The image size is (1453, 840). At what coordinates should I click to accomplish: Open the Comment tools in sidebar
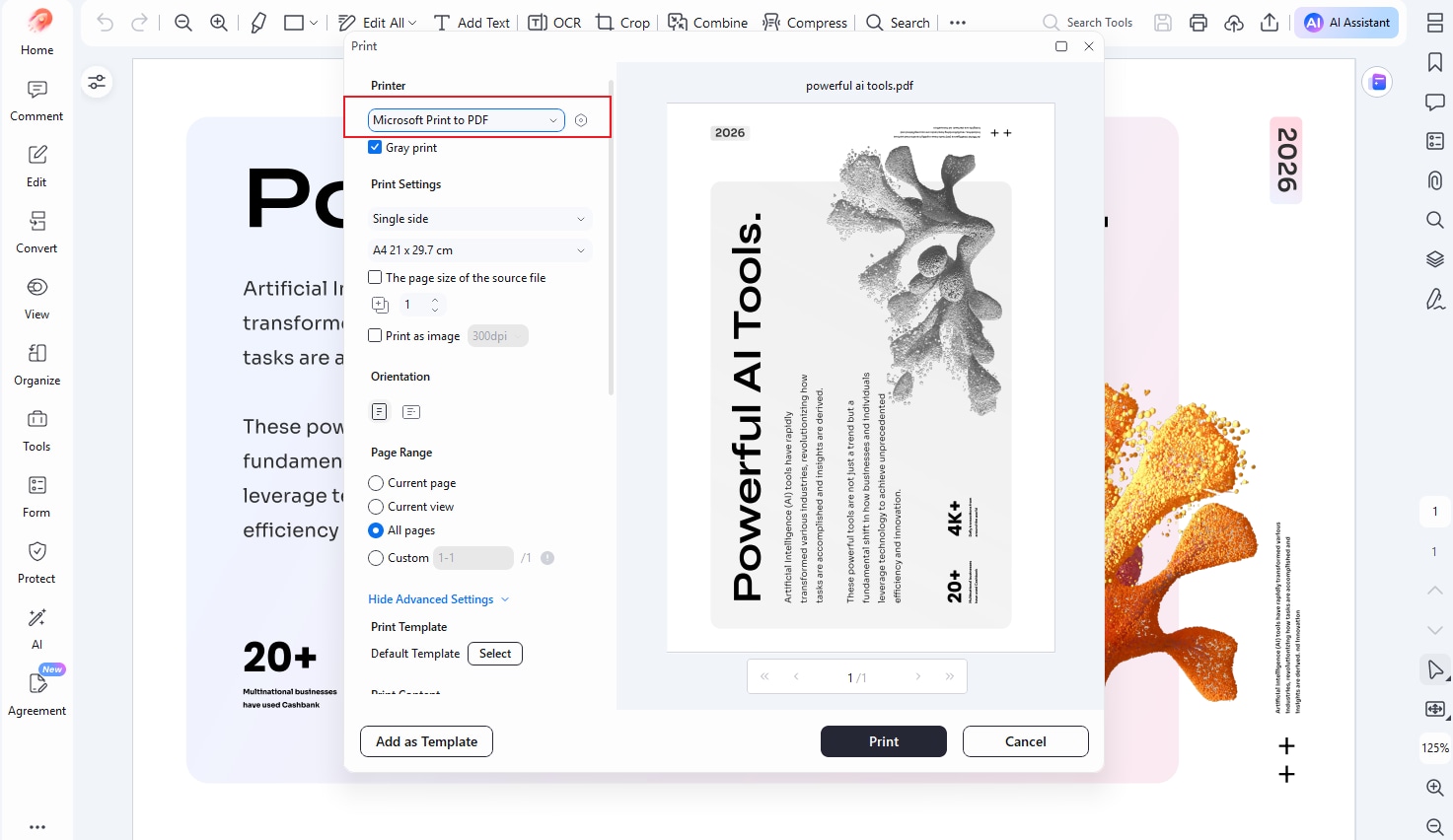(x=37, y=100)
